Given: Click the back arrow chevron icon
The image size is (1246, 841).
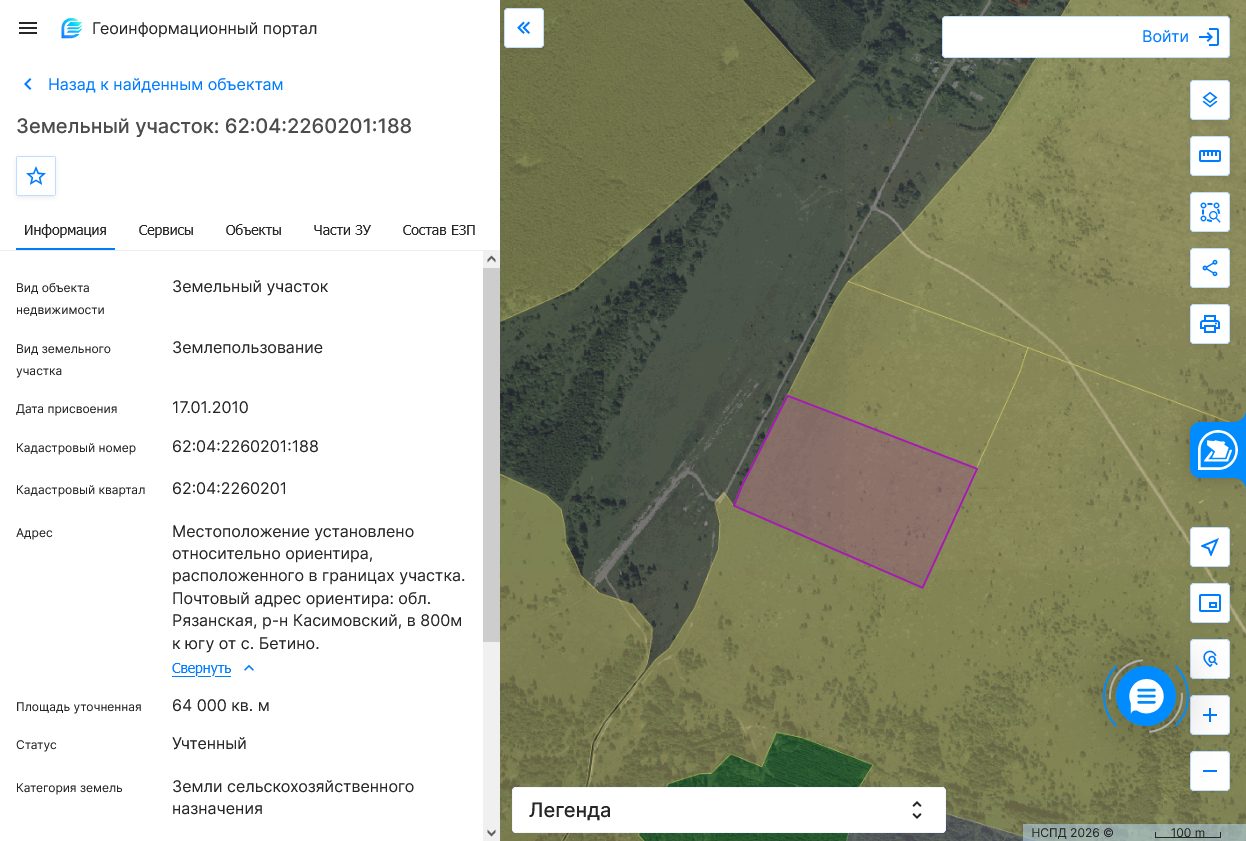Looking at the screenshot, I should coord(28,85).
